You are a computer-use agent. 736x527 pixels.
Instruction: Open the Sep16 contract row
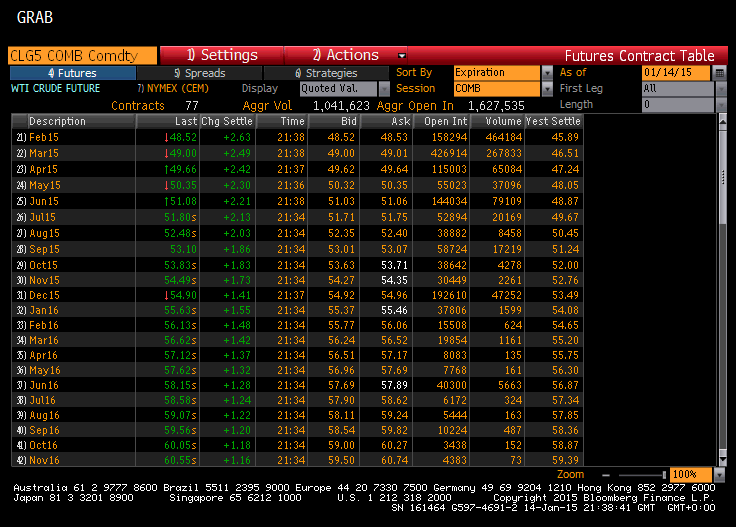click(x=297, y=430)
